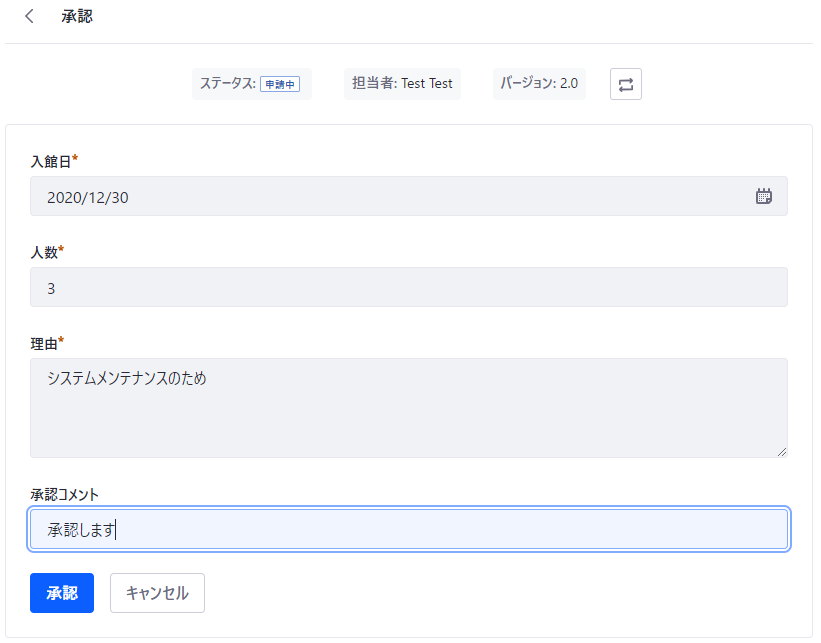821x643 pixels.
Task: Click the 人数 field label
Action: [x=44, y=252]
